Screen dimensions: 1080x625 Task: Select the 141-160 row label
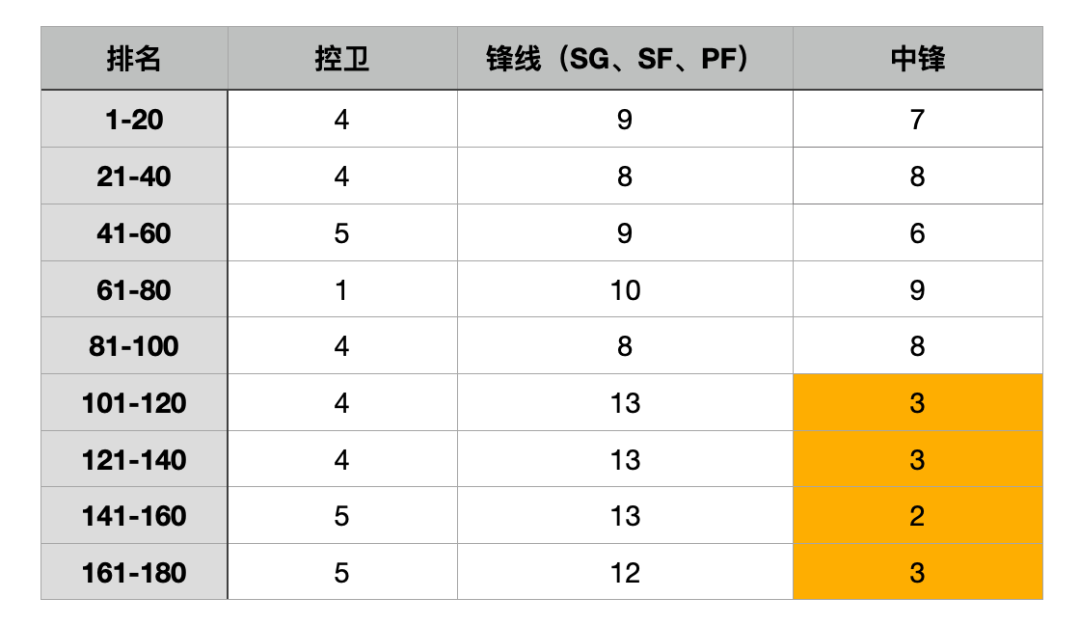point(134,515)
